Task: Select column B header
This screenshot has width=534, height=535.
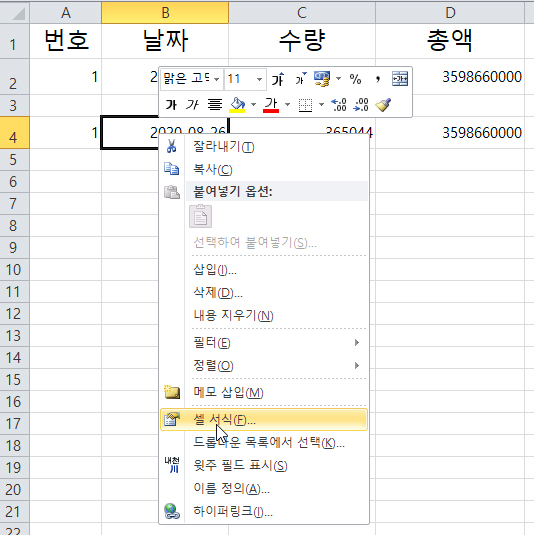Action: (x=165, y=13)
